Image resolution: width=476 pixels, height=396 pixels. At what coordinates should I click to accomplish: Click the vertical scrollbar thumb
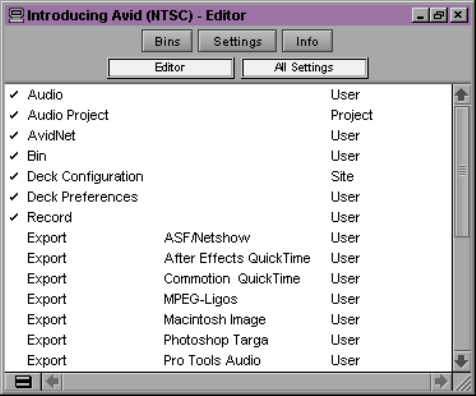coord(462,171)
